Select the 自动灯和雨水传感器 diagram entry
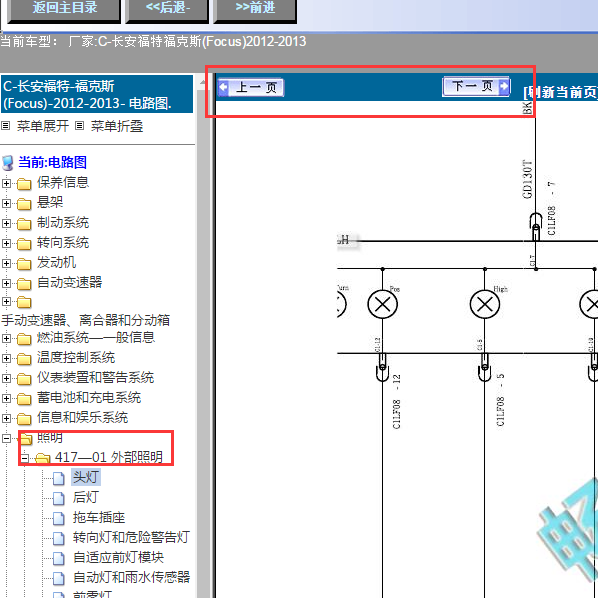Viewport: 598px width, 598px height. [131, 577]
